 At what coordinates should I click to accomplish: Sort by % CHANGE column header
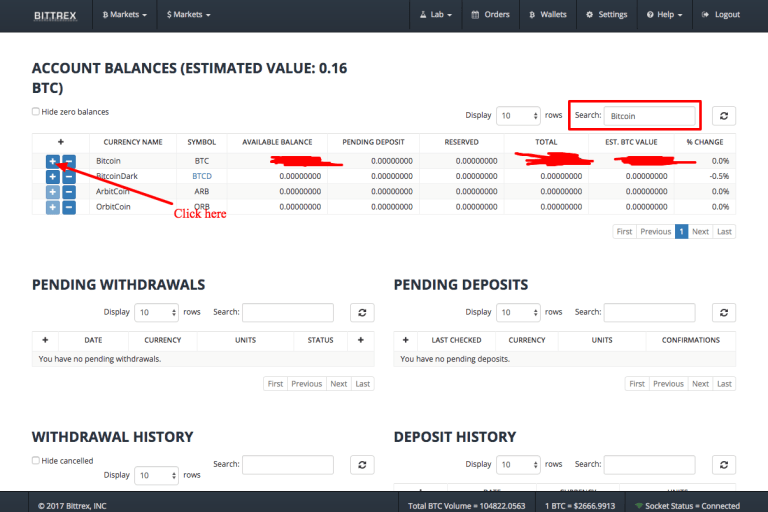(x=705, y=142)
